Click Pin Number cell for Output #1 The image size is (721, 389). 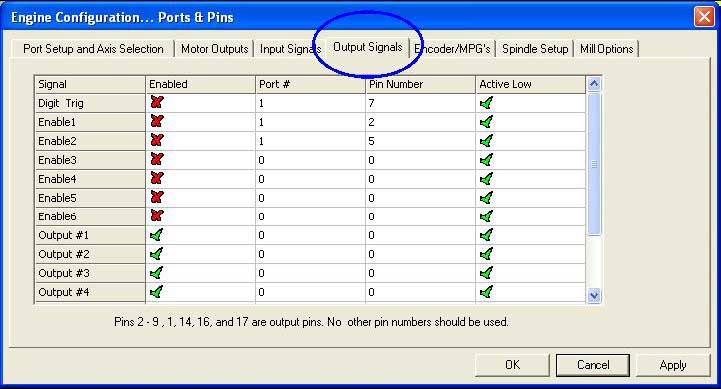(x=420, y=235)
